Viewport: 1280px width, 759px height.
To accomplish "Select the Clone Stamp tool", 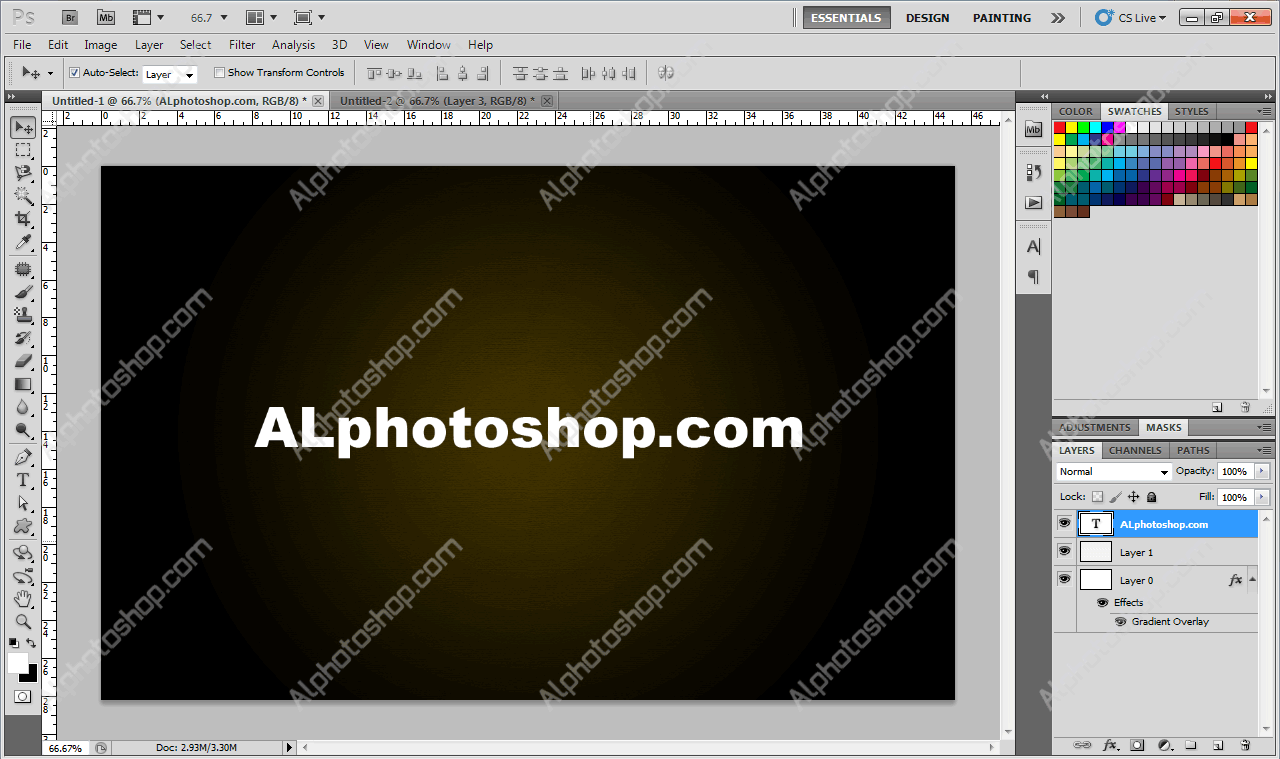I will point(23,315).
